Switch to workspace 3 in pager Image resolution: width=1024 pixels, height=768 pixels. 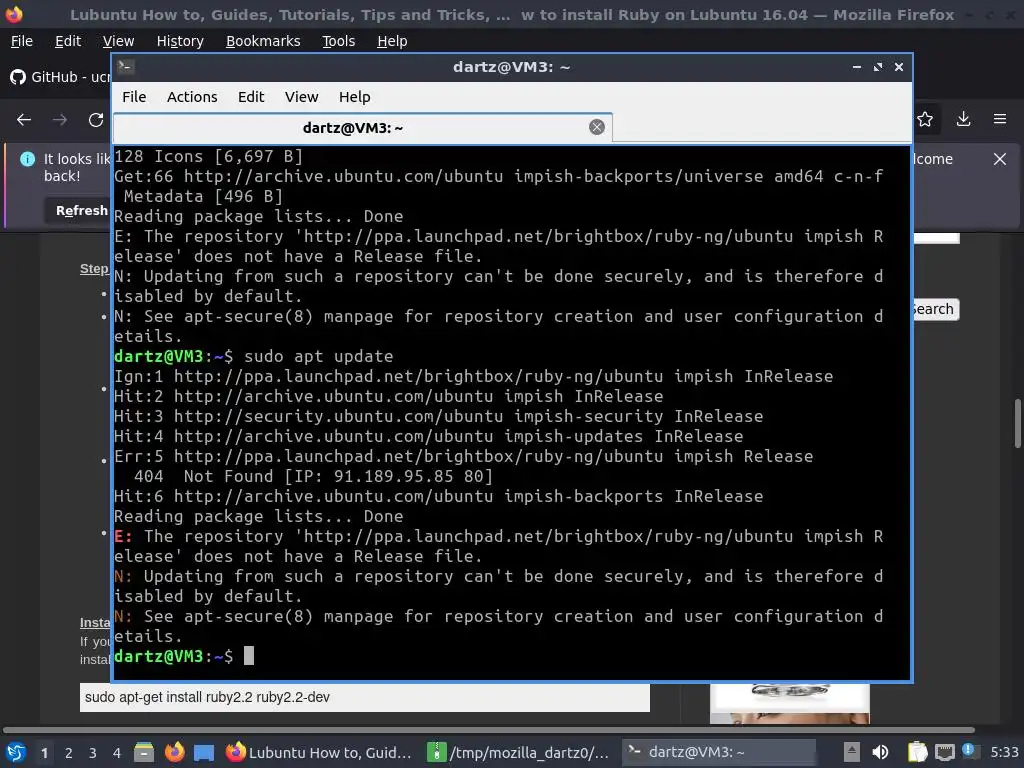[93, 753]
